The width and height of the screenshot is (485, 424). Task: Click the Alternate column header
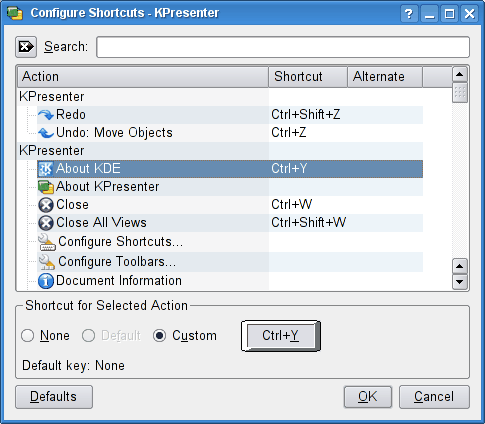tap(385, 77)
